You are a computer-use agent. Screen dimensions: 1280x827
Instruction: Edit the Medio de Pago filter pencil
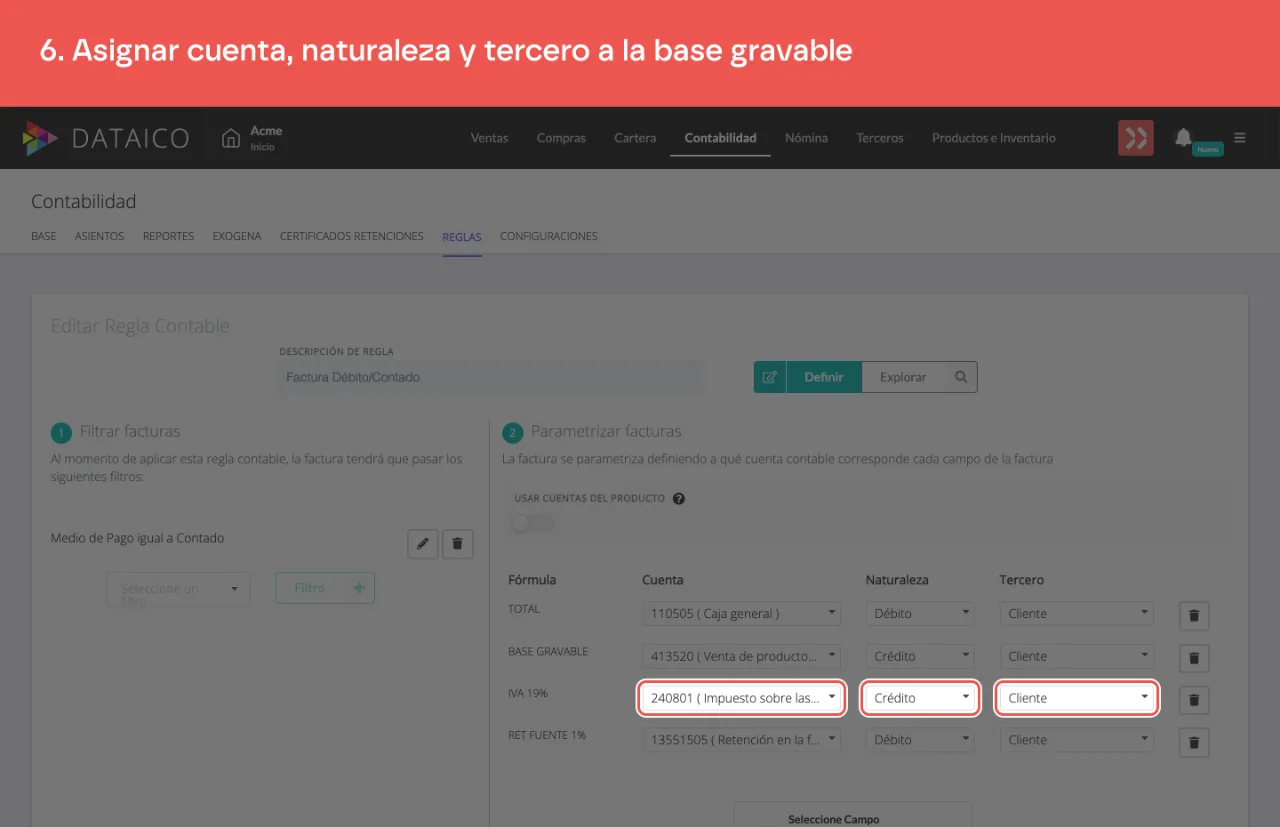[423, 543]
